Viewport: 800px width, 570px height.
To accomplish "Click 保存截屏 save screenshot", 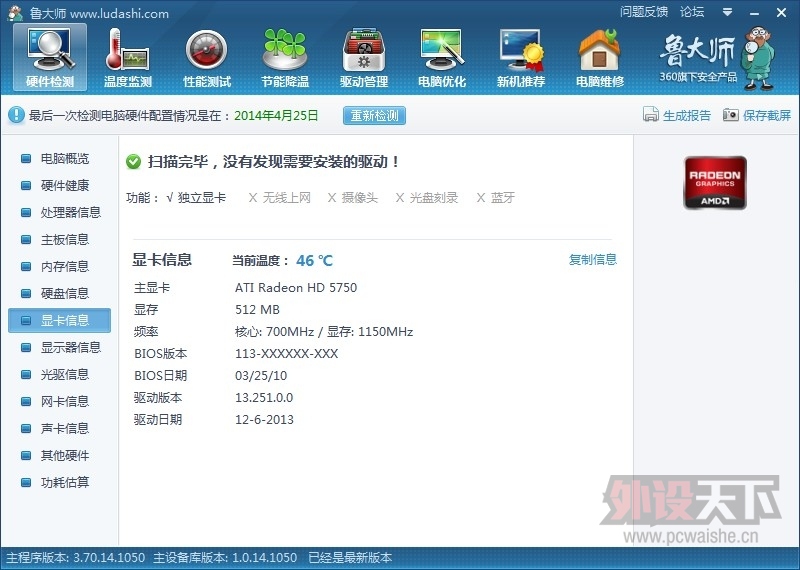I will coord(767,115).
